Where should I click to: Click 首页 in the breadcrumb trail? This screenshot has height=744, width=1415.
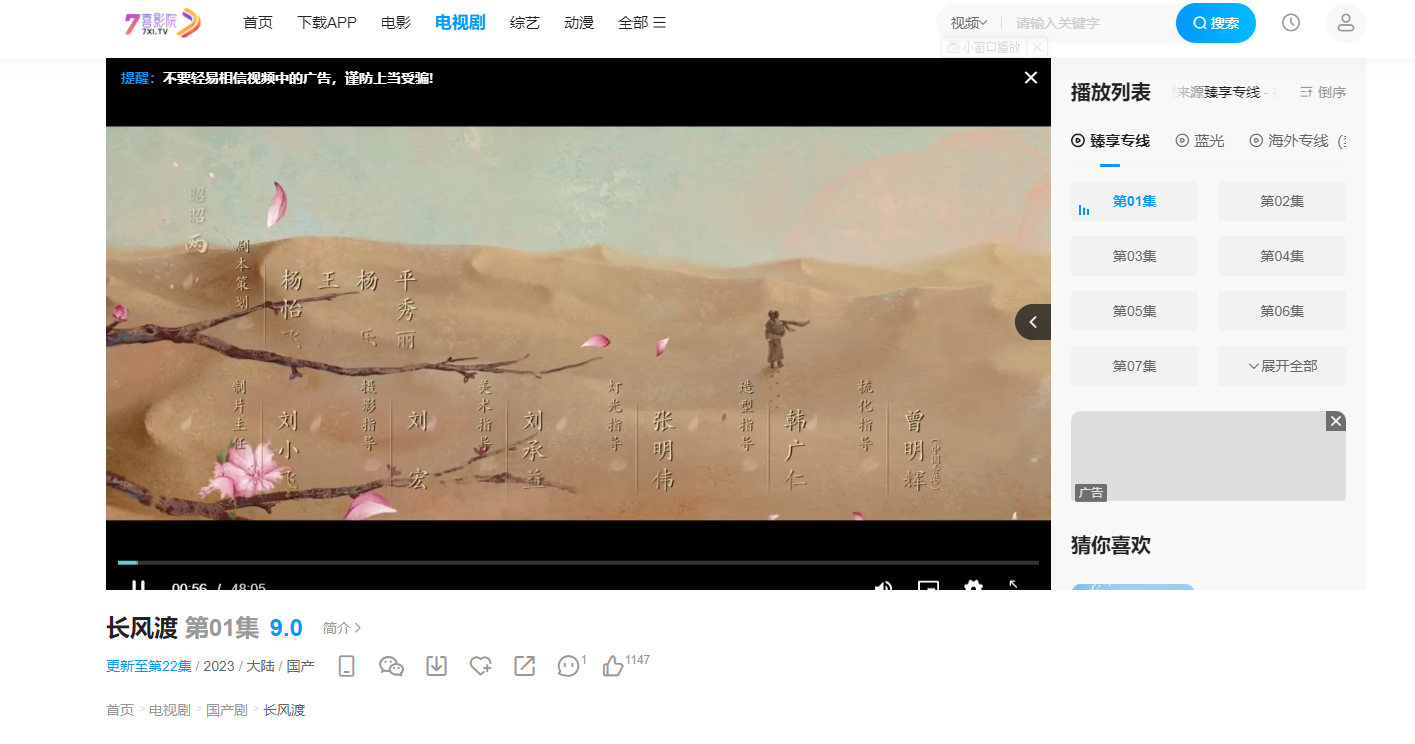[120, 710]
